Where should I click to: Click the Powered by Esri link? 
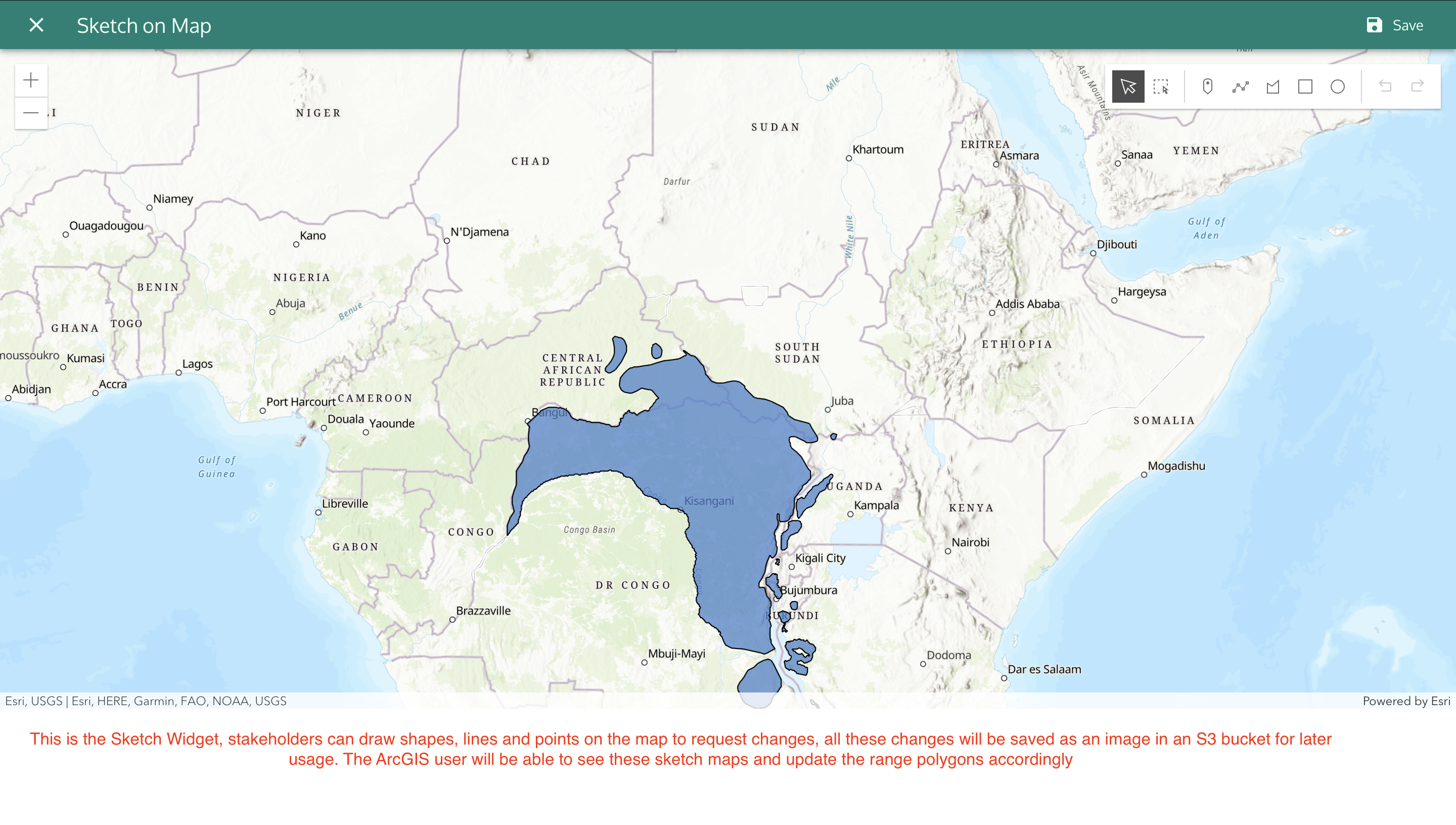[1405, 701]
